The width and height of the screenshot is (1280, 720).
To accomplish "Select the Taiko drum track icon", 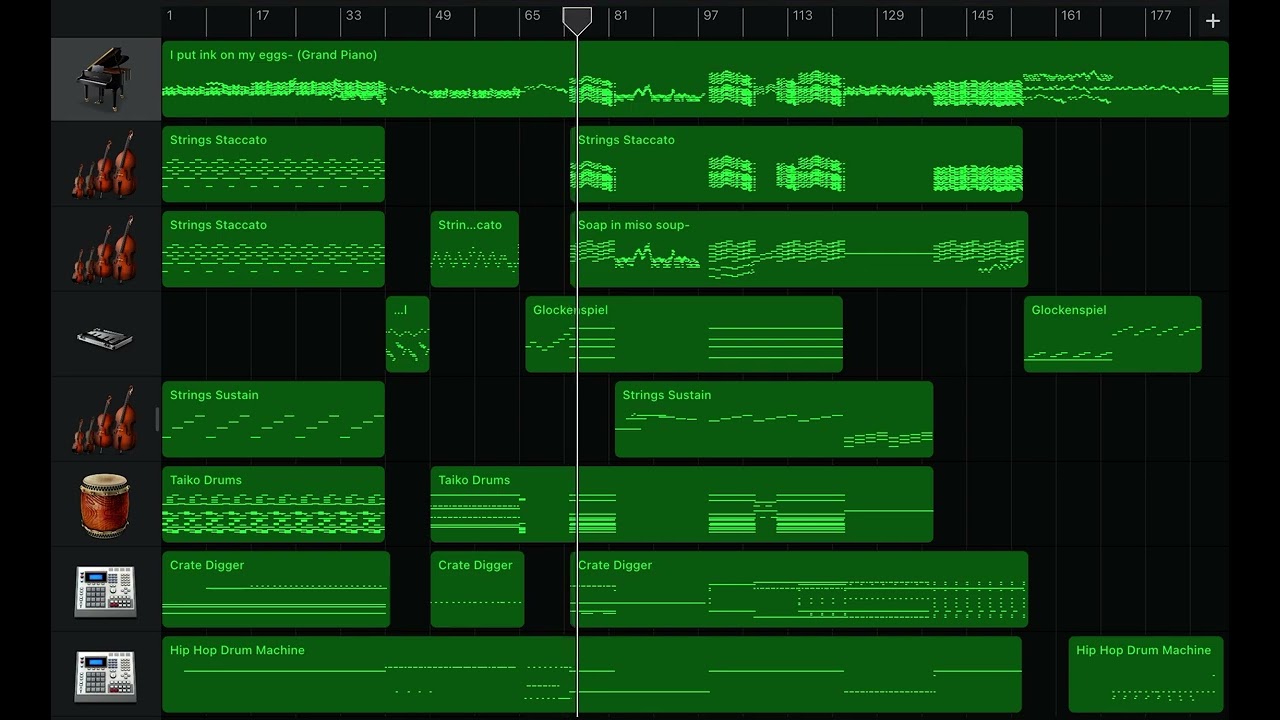I will 105,505.
